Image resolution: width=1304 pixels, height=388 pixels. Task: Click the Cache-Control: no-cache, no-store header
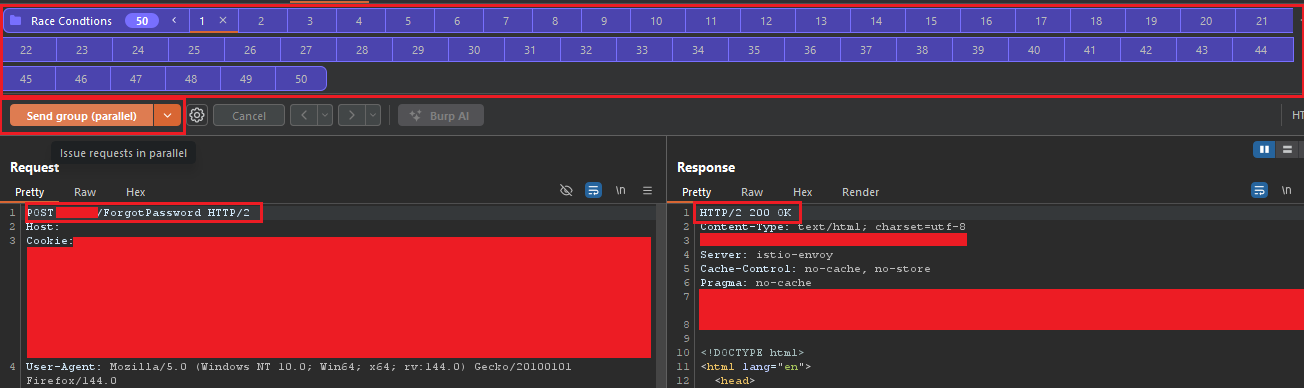pyautogui.click(x=815, y=269)
